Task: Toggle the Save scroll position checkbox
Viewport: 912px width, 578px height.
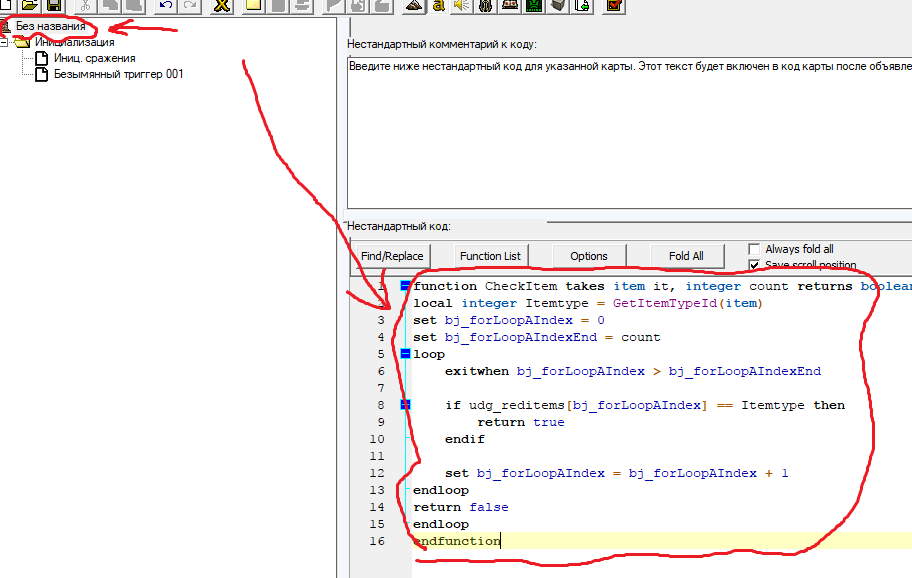Action: pyautogui.click(x=755, y=265)
